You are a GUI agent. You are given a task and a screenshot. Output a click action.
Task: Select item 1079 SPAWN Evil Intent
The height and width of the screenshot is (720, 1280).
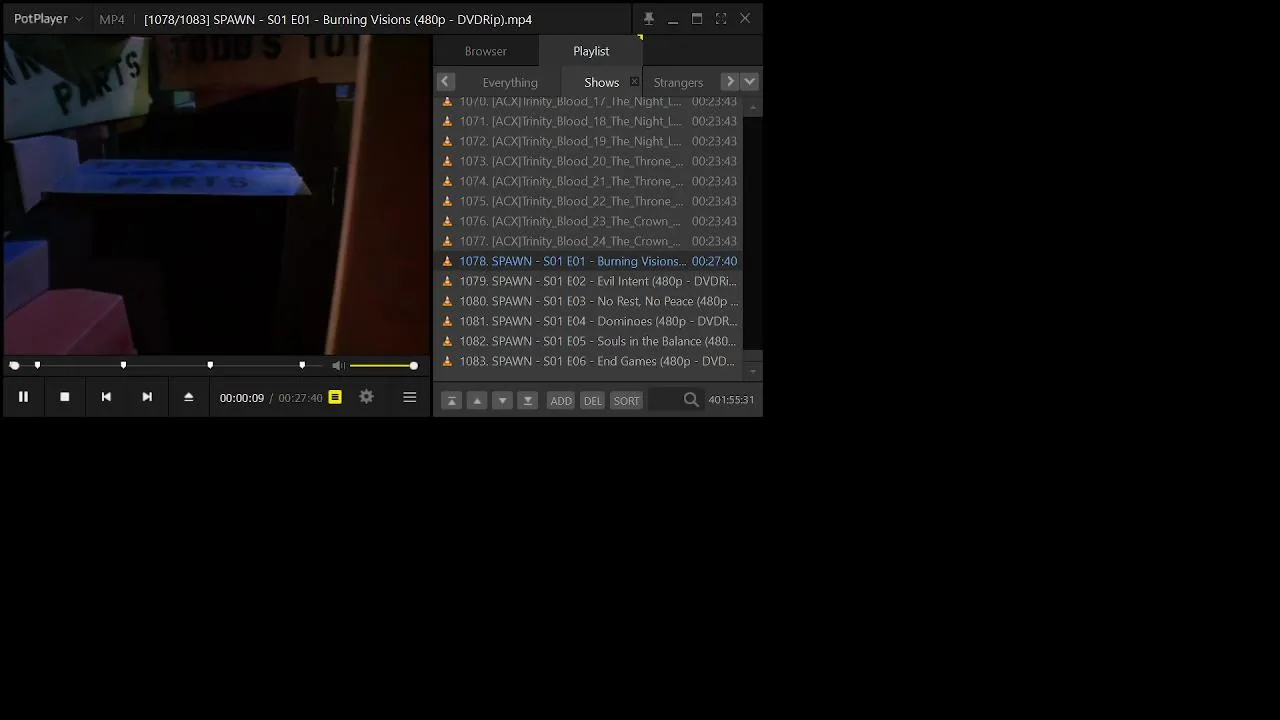(590, 281)
